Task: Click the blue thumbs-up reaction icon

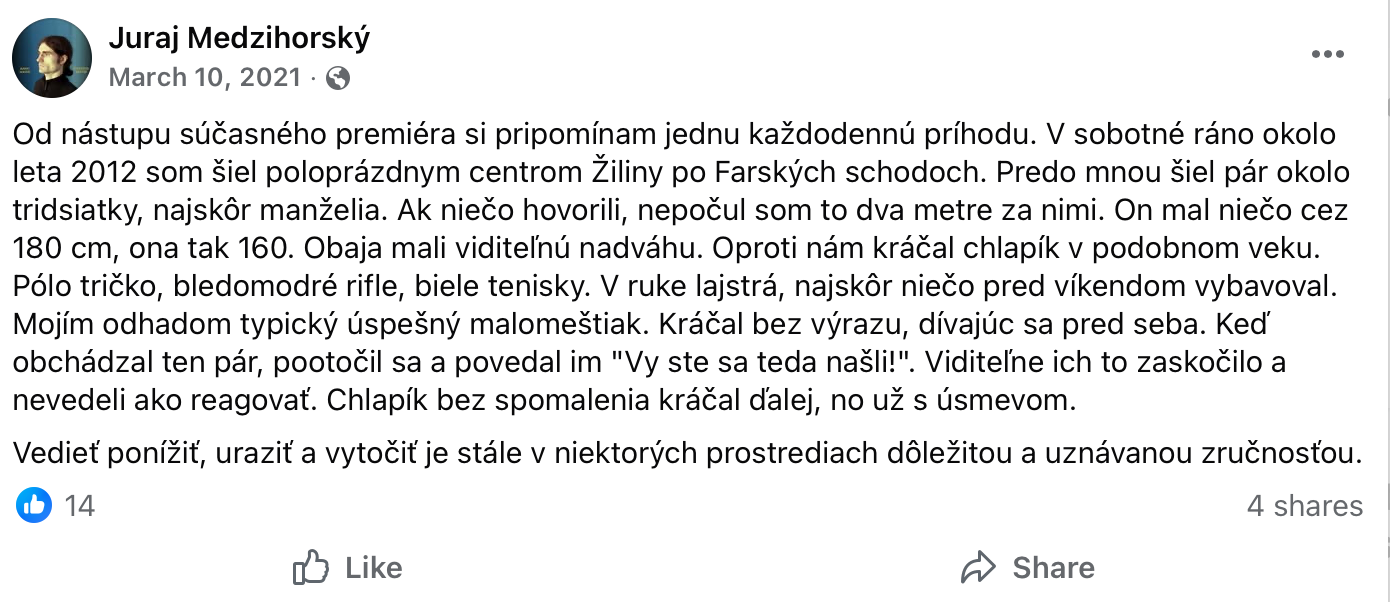Action: tap(33, 506)
